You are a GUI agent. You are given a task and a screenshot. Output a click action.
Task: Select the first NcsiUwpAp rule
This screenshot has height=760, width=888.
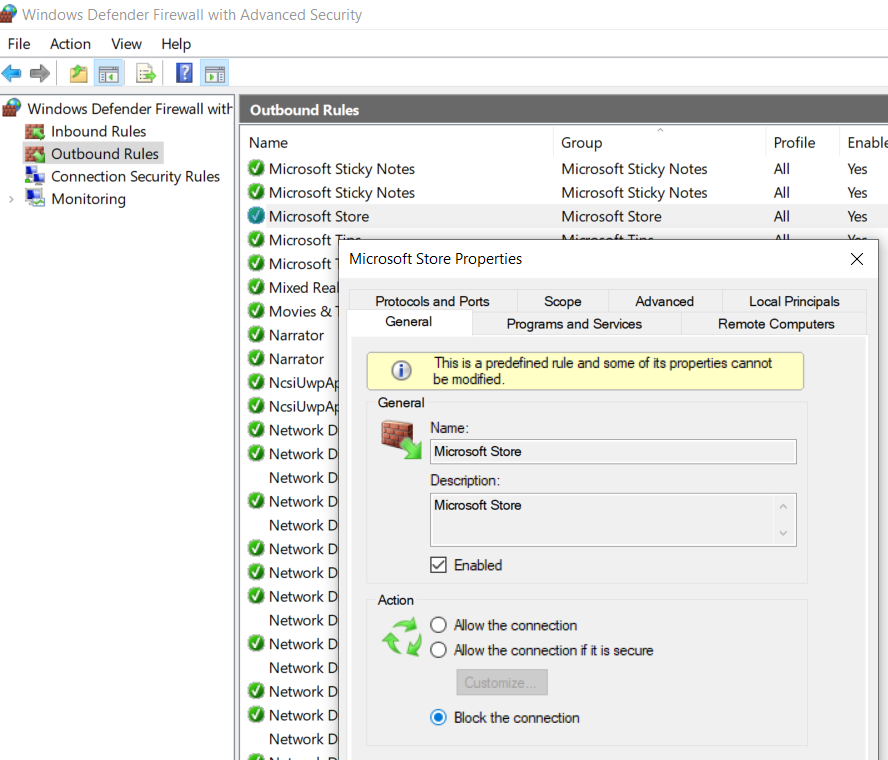(x=292, y=383)
